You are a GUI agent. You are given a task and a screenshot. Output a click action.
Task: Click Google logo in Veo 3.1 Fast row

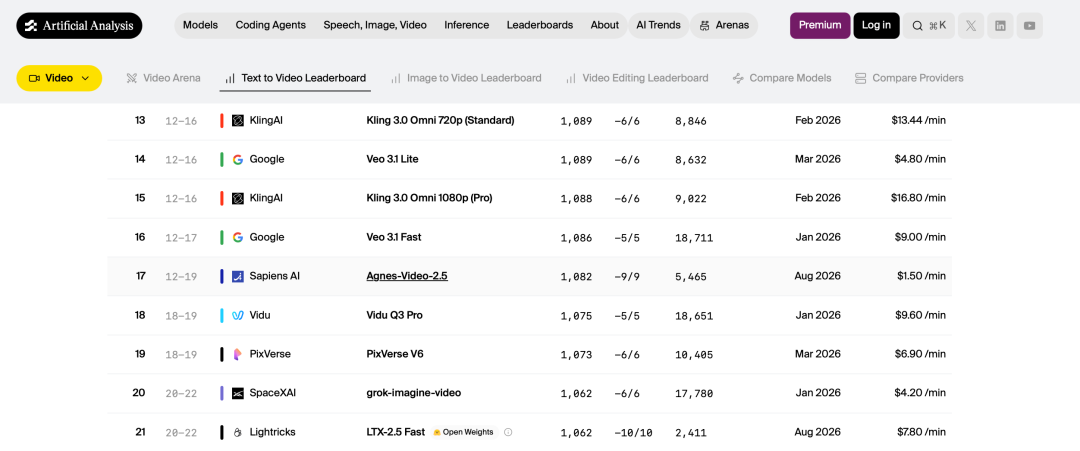point(238,237)
